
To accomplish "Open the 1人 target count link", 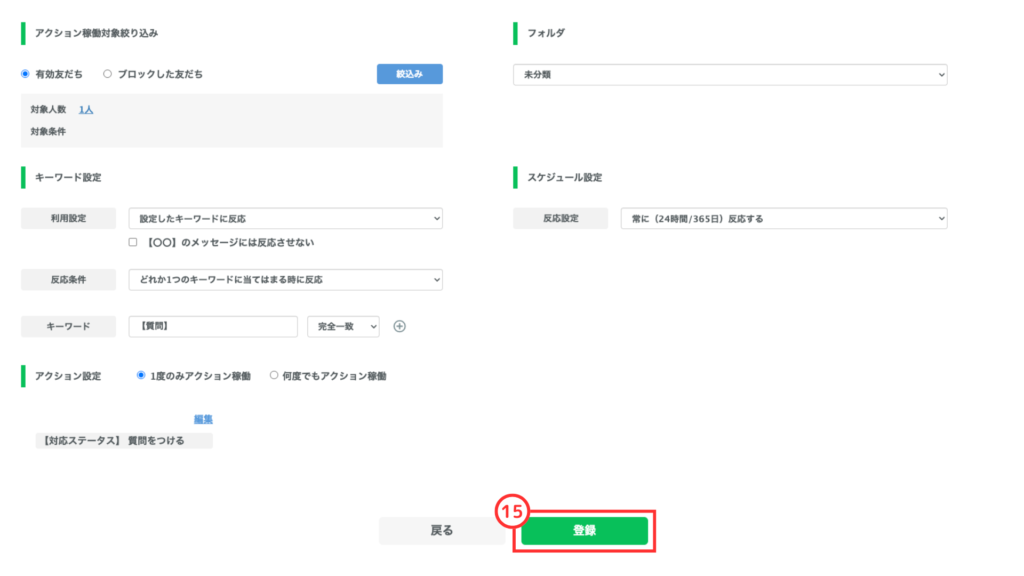I will pos(86,109).
